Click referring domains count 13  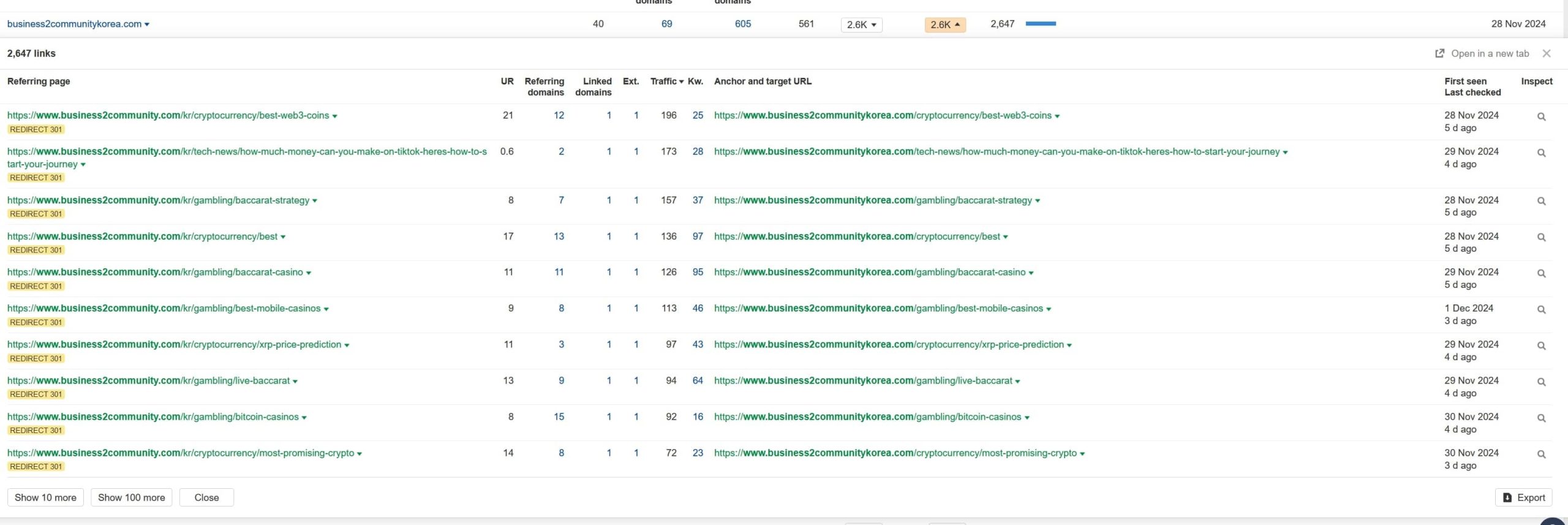click(559, 236)
